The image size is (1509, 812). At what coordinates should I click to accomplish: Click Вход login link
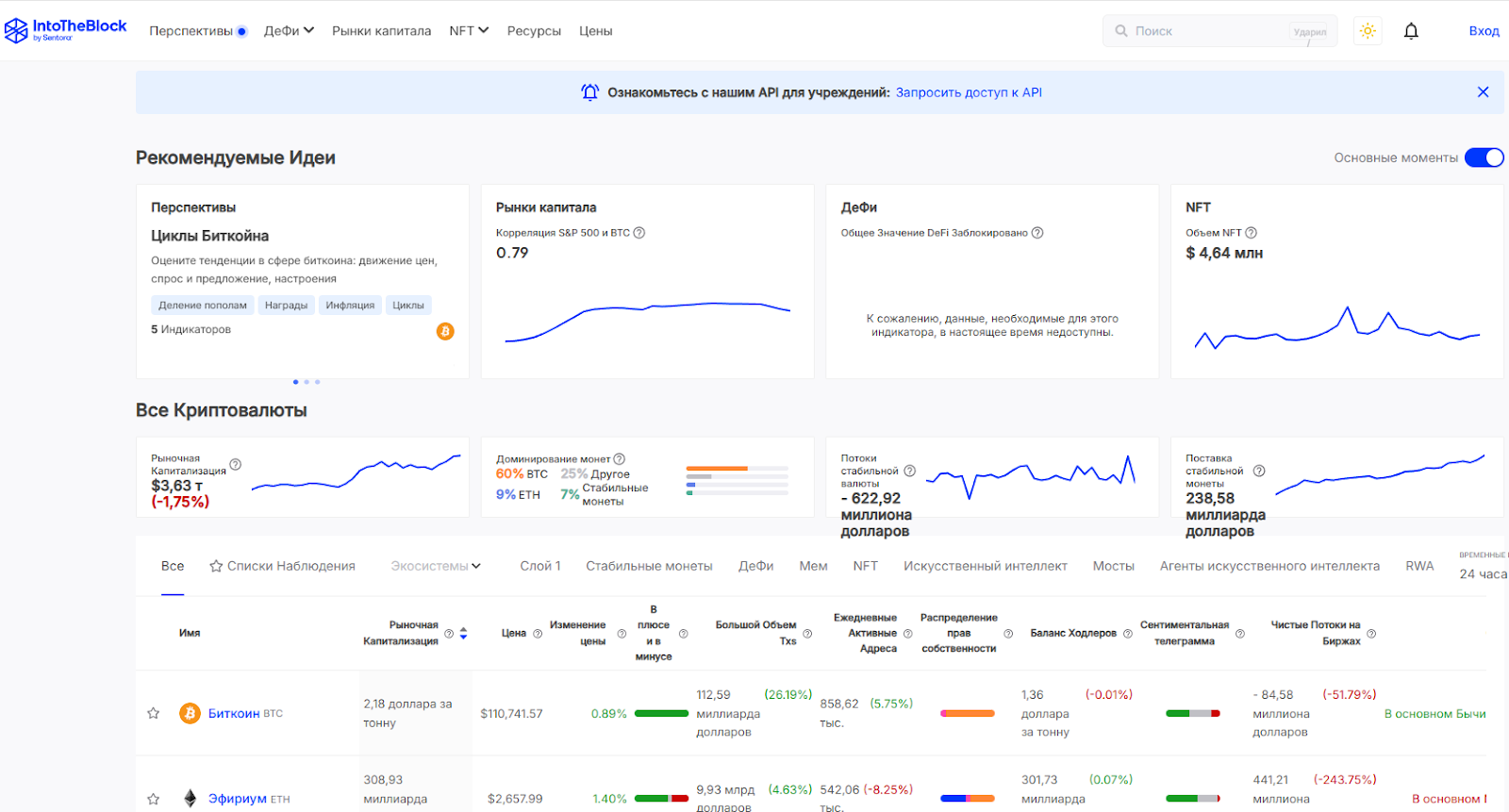point(1484,31)
